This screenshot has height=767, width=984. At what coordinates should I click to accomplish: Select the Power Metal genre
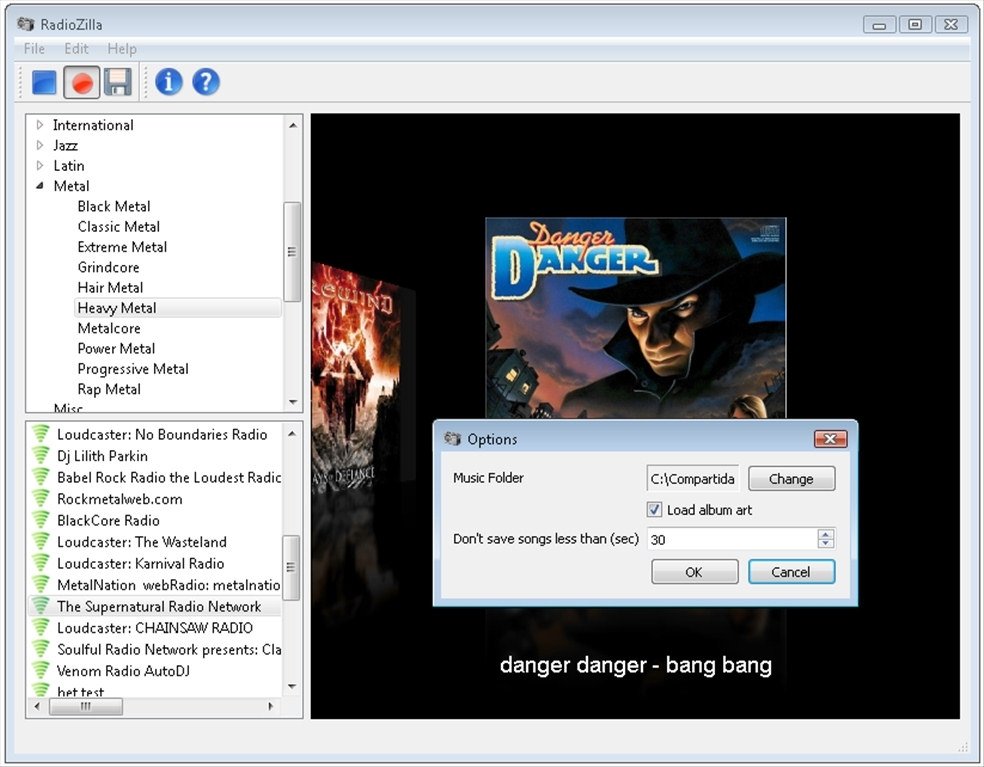point(116,348)
